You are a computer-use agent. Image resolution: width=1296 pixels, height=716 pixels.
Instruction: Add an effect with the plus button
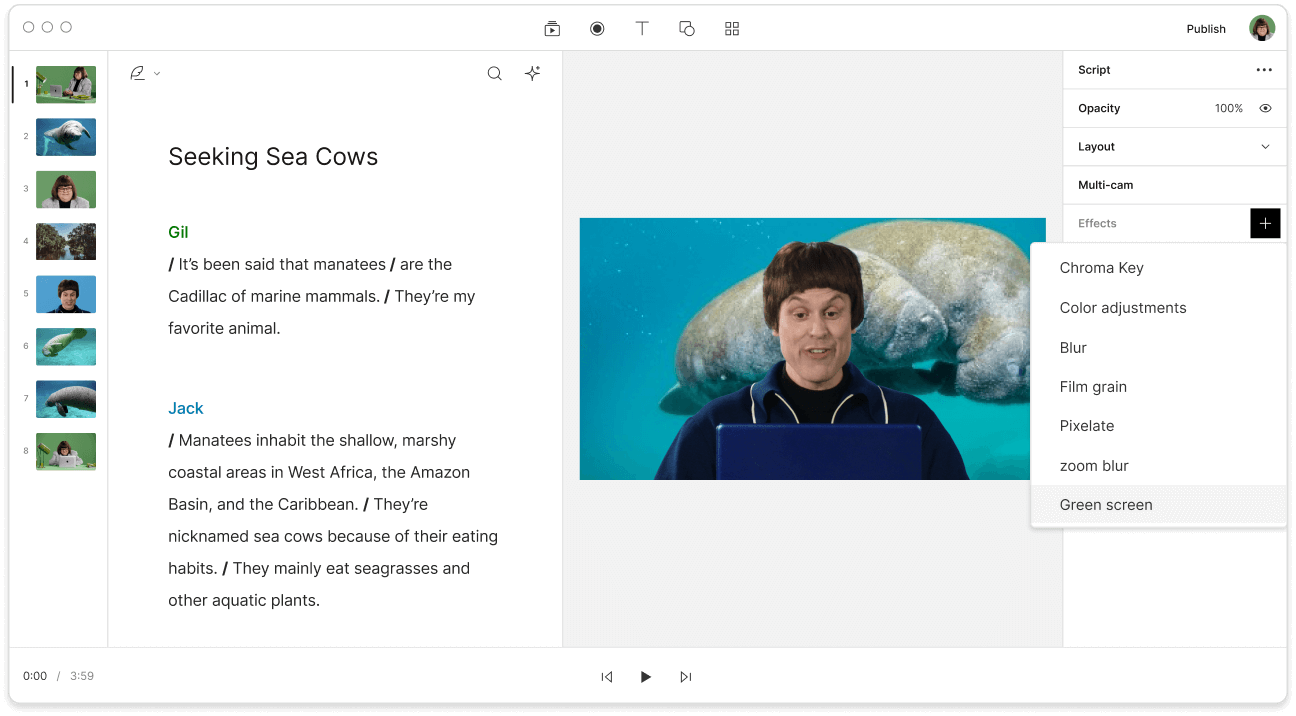point(1265,223)
